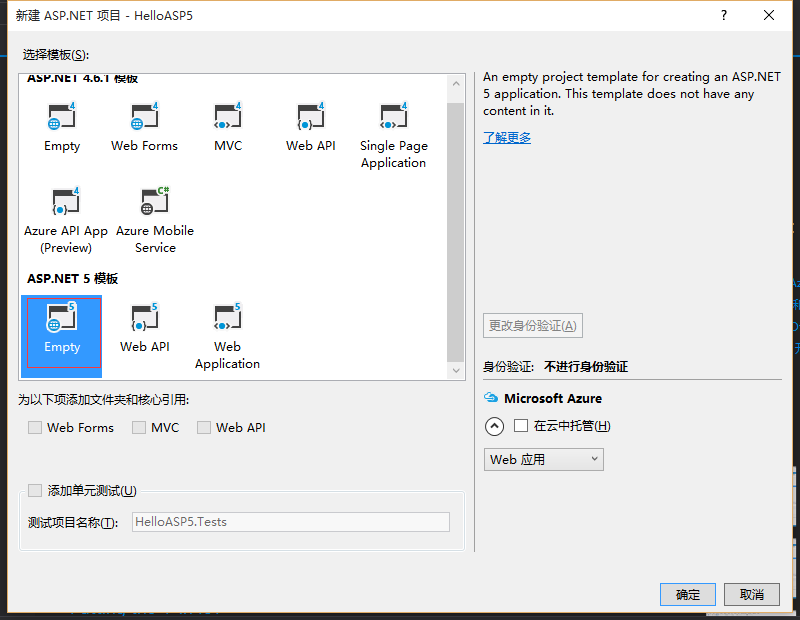Viewport: 800px width, 620px height.
Task: Click the 选择模板 label
Action: point(56,55)
